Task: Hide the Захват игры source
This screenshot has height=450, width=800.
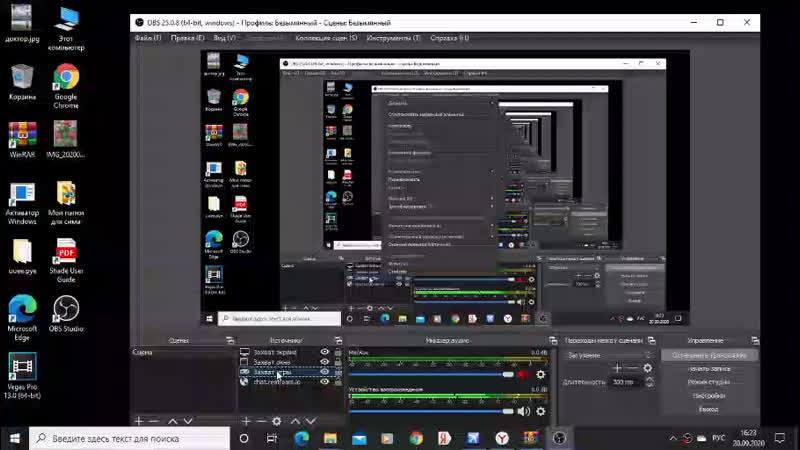Action: click(x=324, y=372)
